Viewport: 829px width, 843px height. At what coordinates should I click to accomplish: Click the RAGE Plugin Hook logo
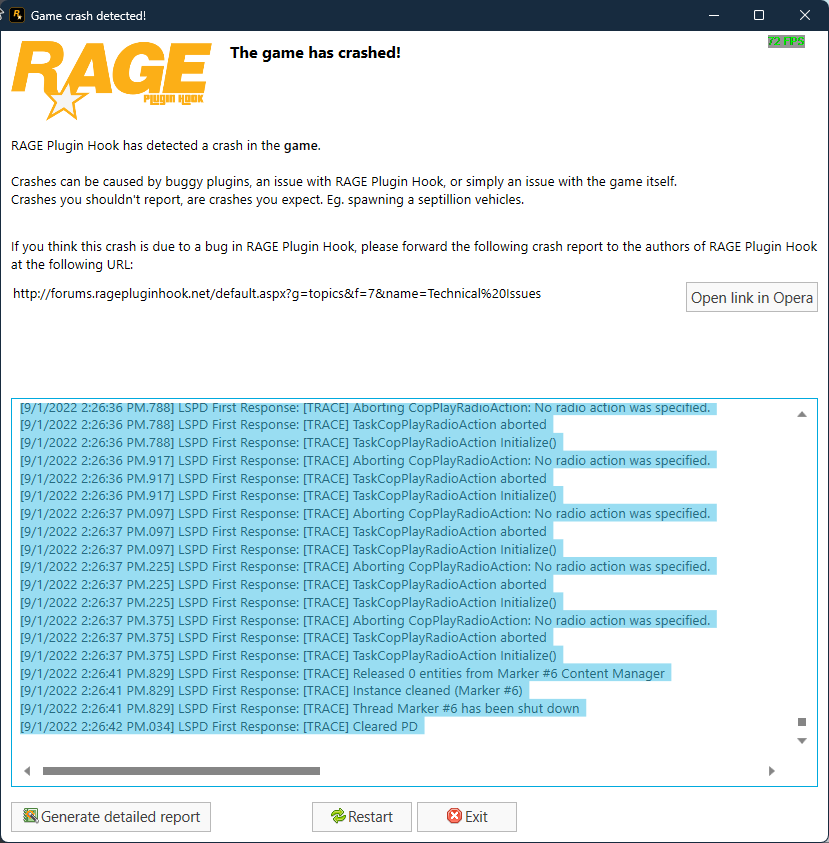(x=111, y=80)
